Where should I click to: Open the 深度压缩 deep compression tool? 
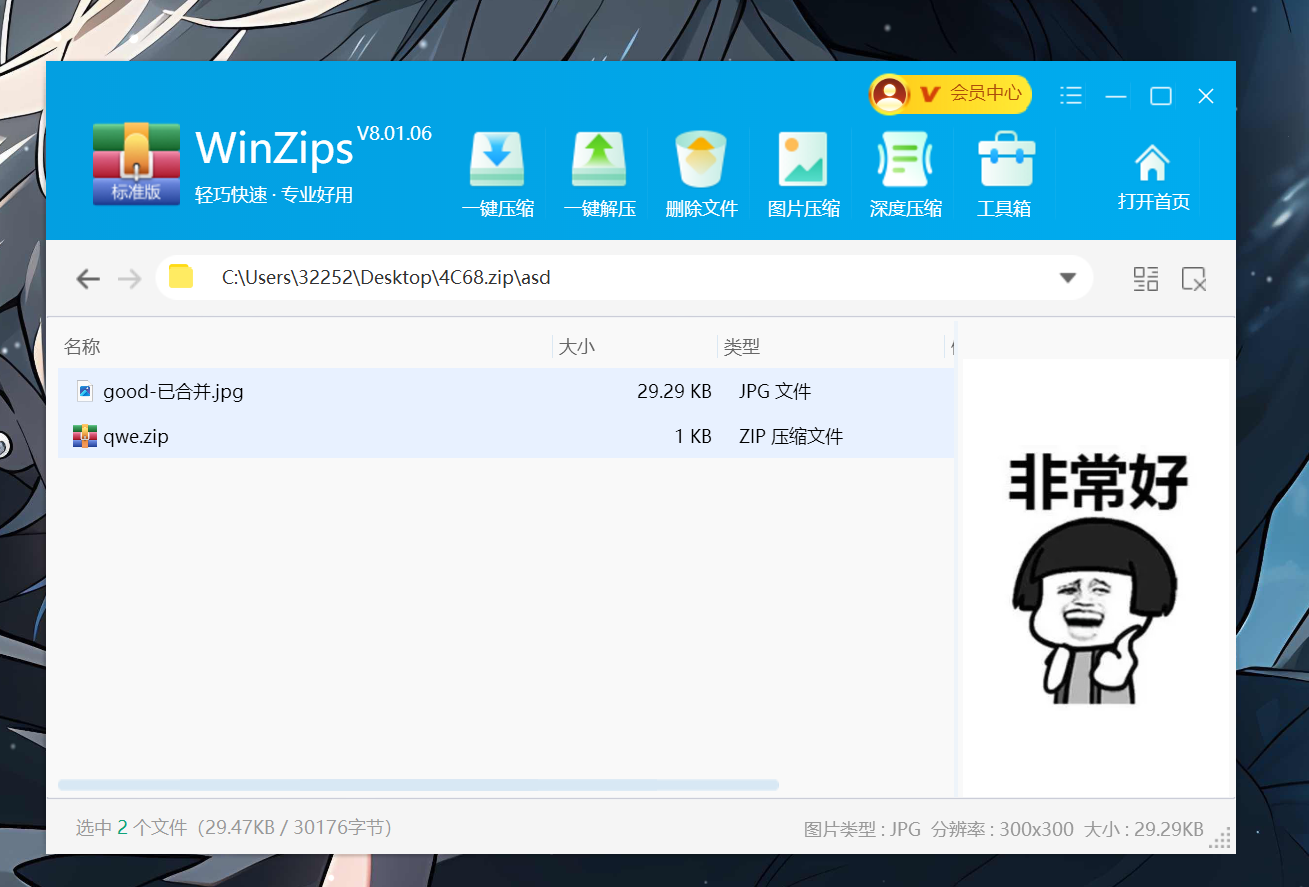(x=905, y=161)
